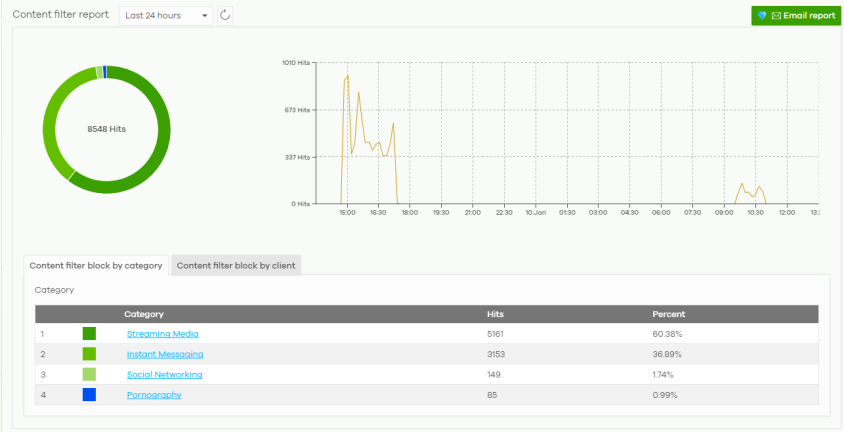Click the envelope icon on Email report
The width and height of the screenshot is (844, 432).
[x=776, y=16]
